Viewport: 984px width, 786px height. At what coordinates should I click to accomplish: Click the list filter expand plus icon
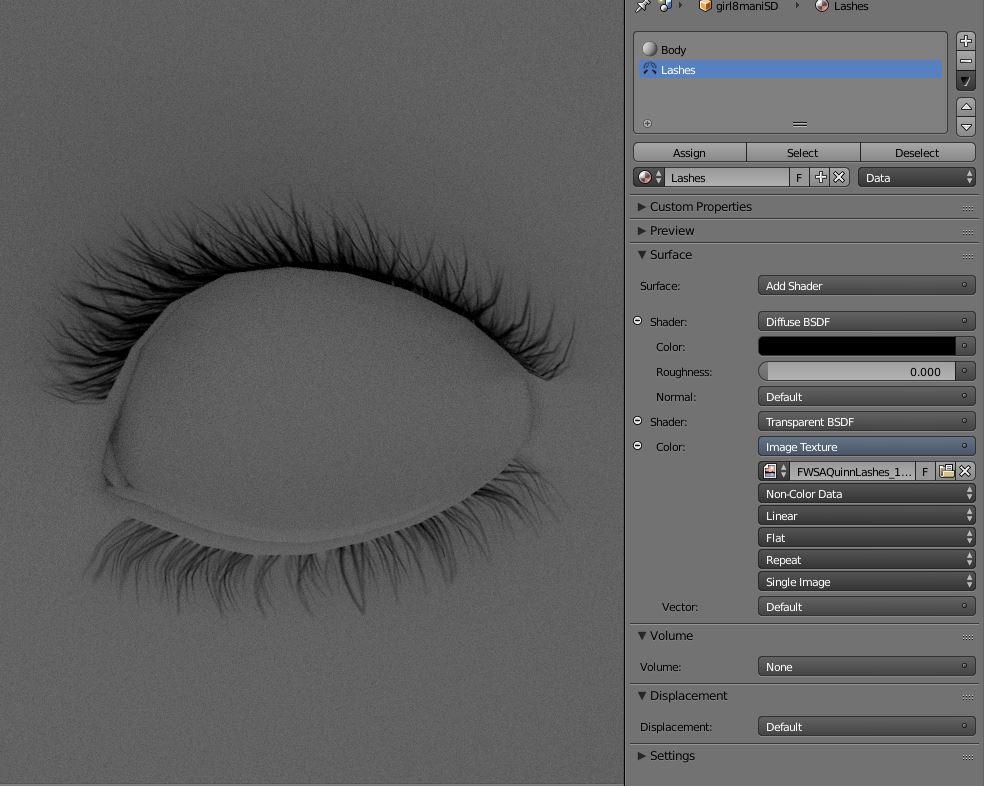pos(648,124)
